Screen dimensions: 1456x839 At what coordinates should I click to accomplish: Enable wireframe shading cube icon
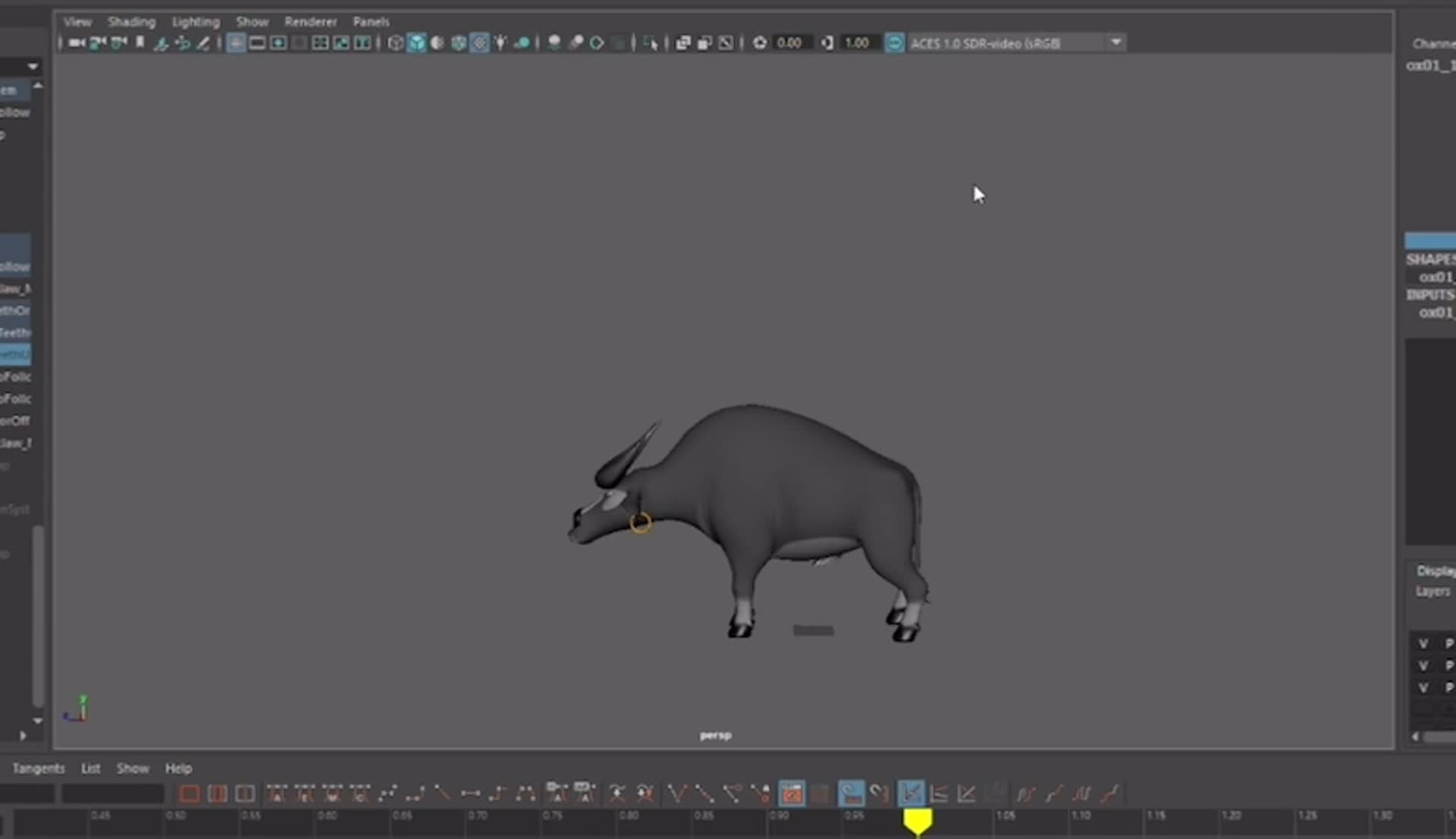click(395, 43)
